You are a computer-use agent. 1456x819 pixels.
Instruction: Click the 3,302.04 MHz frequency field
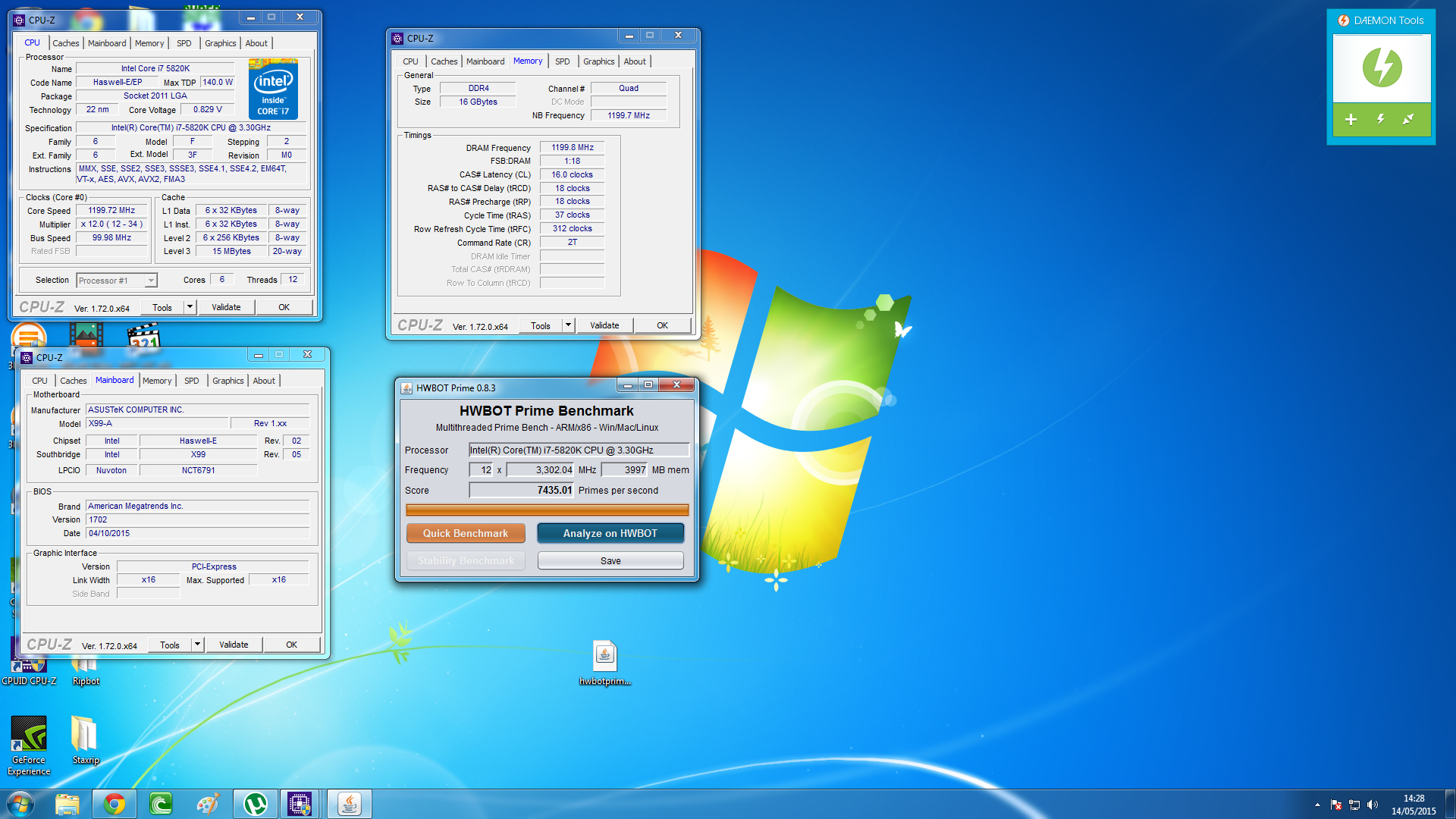pos(541,469)
